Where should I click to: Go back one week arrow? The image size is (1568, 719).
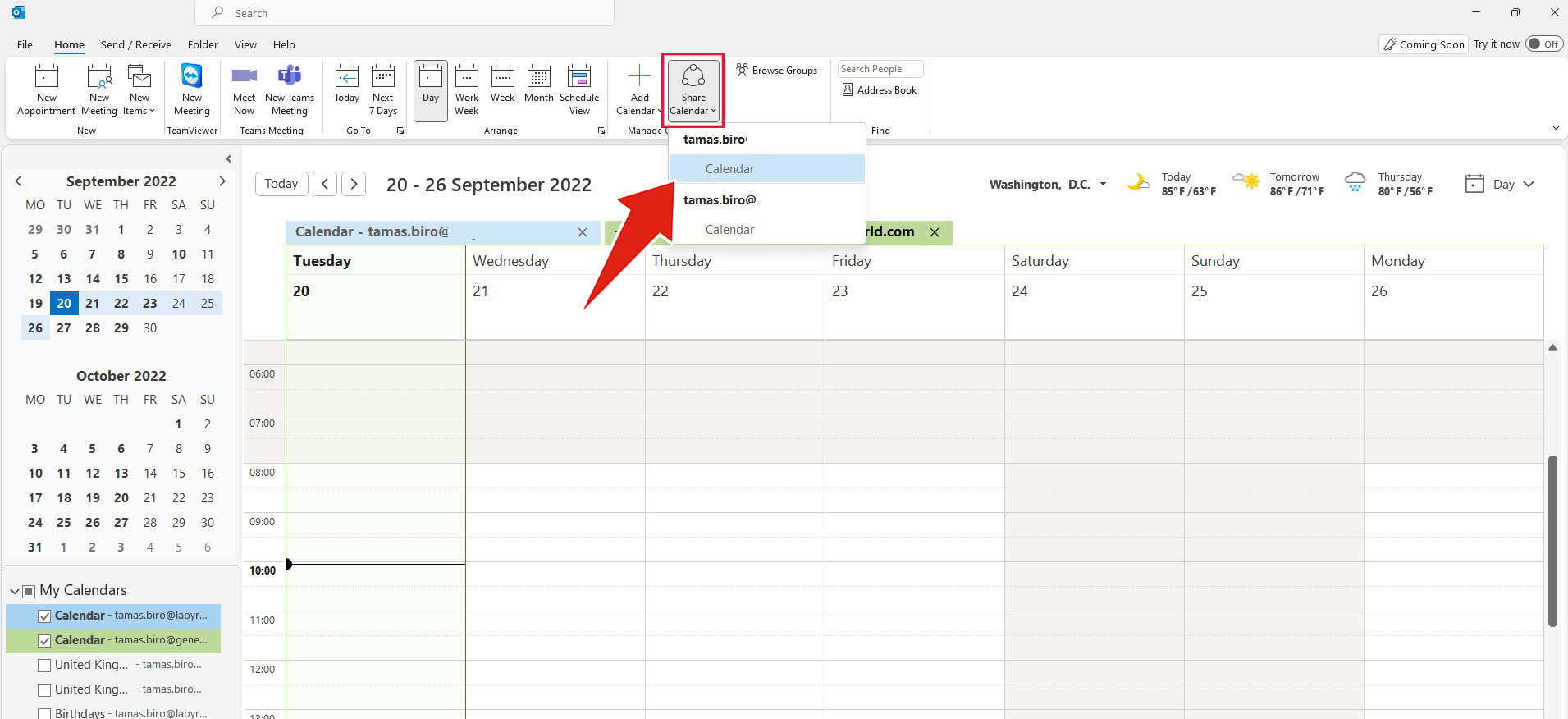325,184
